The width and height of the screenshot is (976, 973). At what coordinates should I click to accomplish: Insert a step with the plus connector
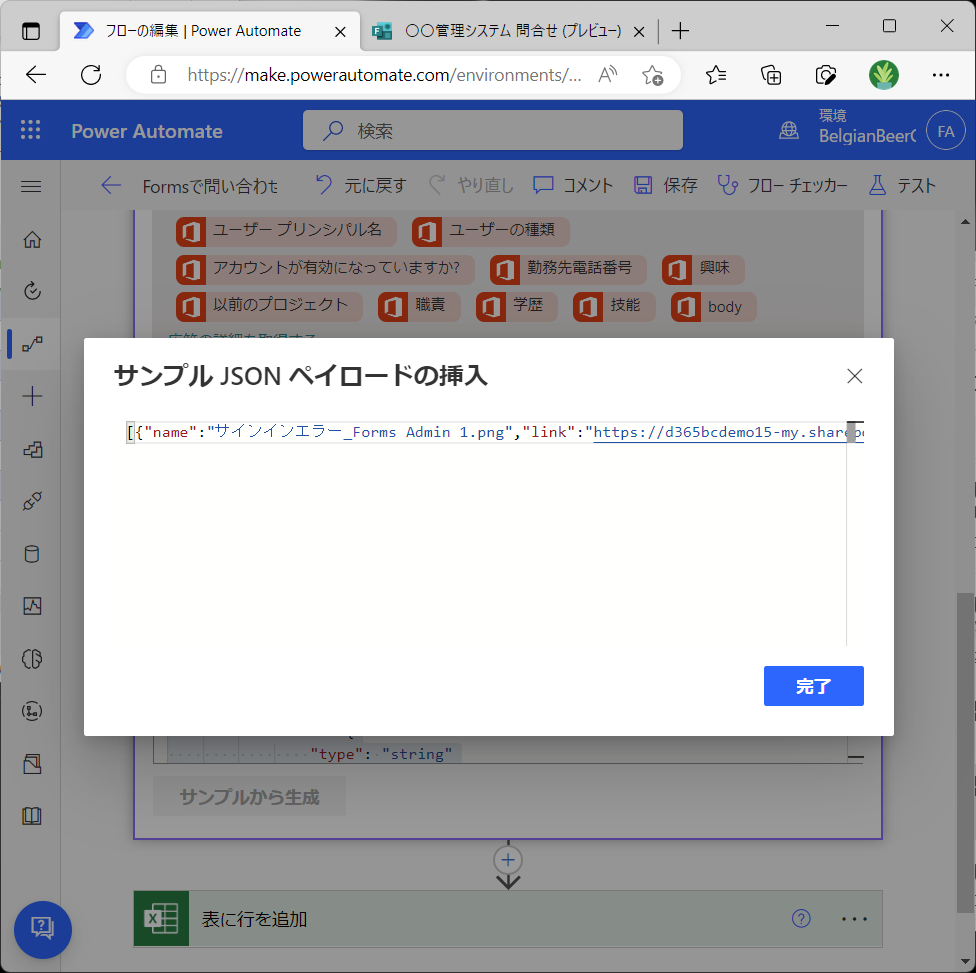click(x=508, y=860)
